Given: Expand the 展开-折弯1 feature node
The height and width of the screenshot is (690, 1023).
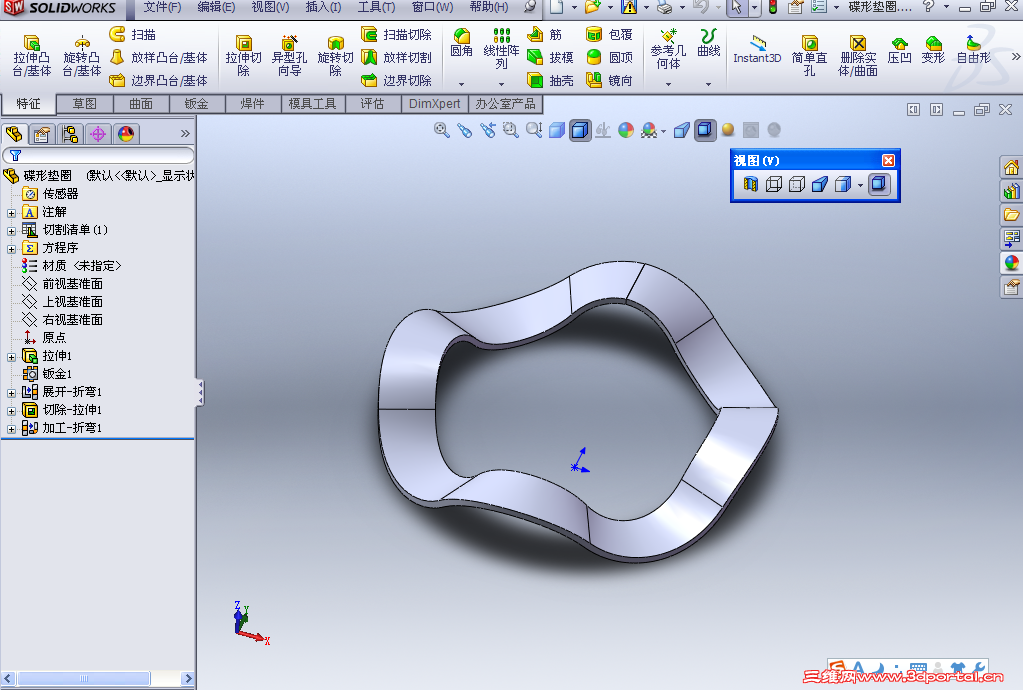Looking at the screenshot, I should click(11, 393).
